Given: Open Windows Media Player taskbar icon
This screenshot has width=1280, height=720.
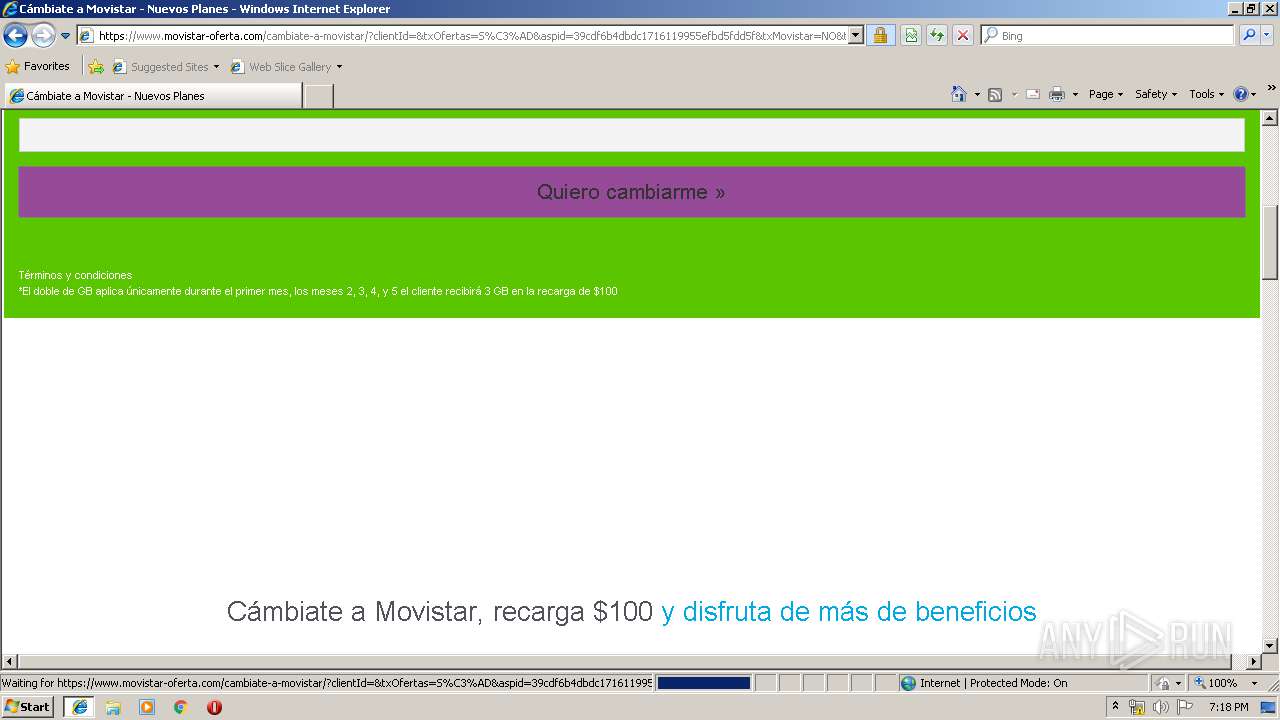Looking at the screenshot, I should pos(147,707).
